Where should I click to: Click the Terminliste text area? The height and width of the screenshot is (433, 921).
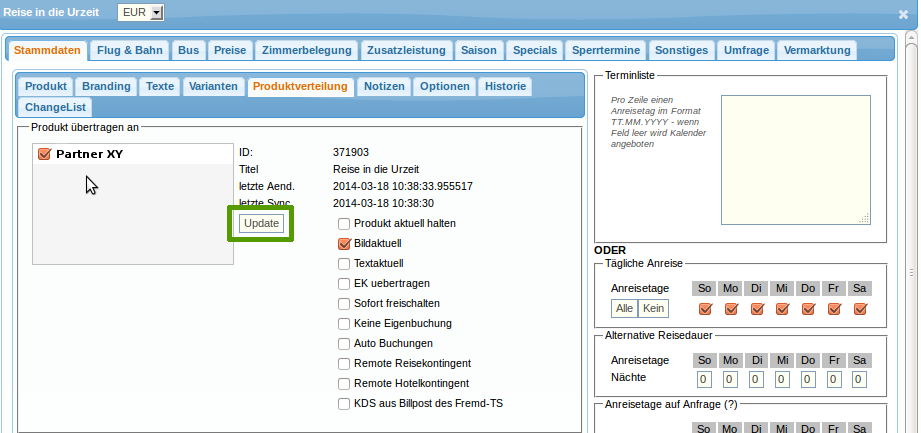pyautogui.click(x=796, y=146)
